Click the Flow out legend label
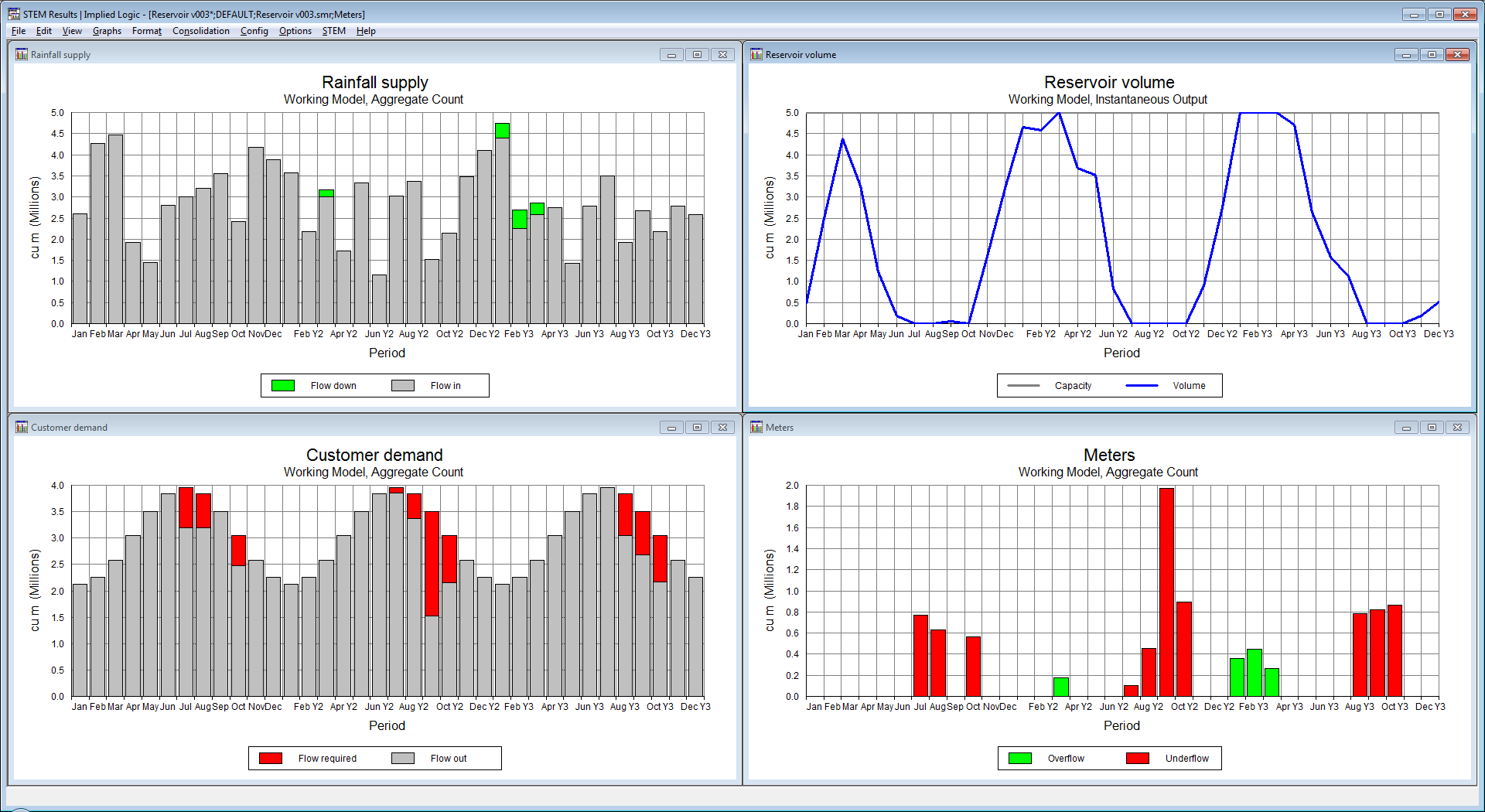The width and height of the screenshot is (1485, 812). pos(449,759)
